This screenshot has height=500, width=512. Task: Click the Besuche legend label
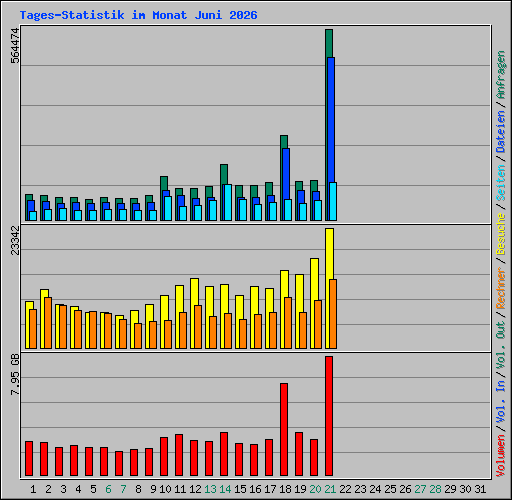tap(501, 234)
